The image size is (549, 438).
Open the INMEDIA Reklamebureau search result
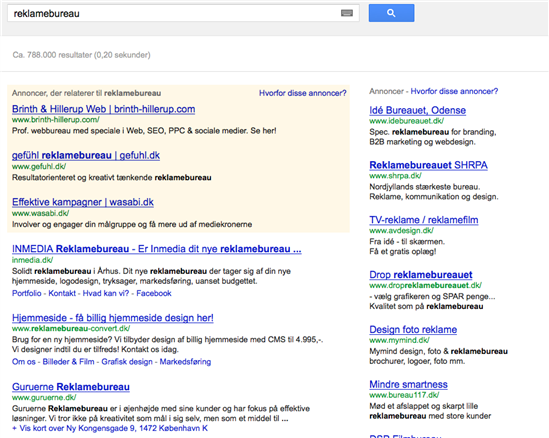point(157,249)
